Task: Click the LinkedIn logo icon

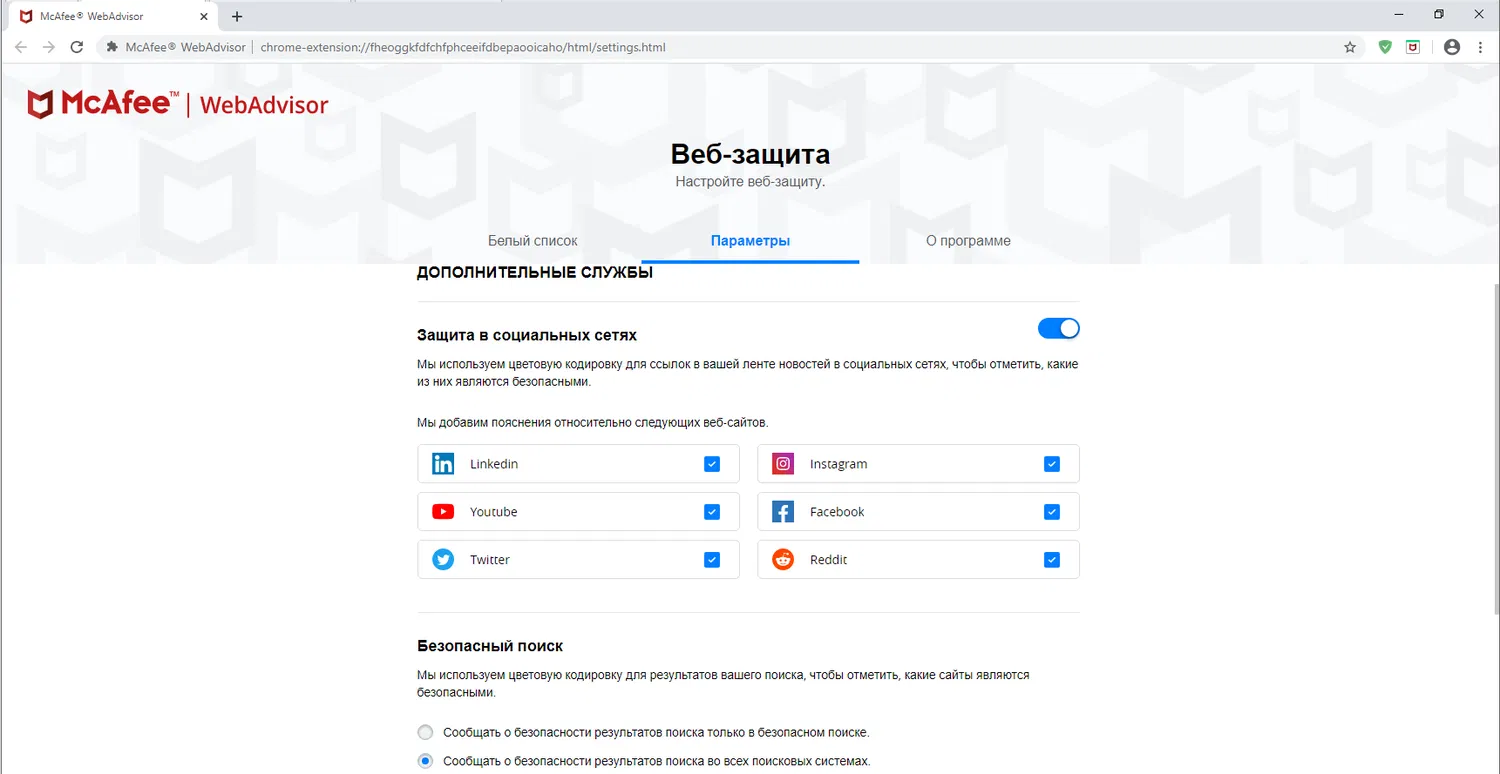Action: coord(443,464)
